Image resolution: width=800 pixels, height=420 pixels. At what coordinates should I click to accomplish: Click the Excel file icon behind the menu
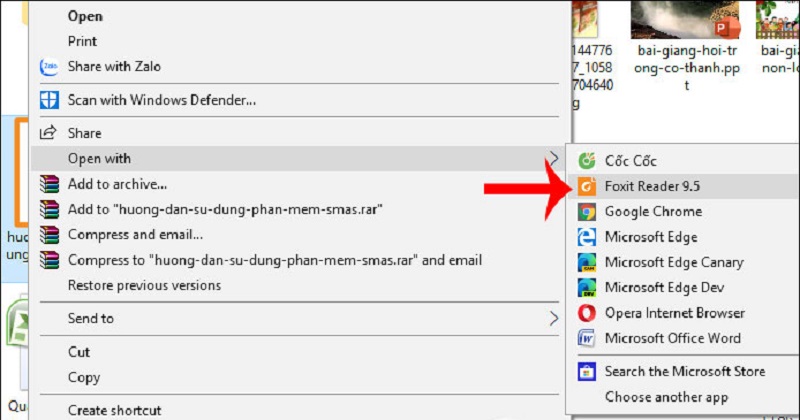point(17,324)
